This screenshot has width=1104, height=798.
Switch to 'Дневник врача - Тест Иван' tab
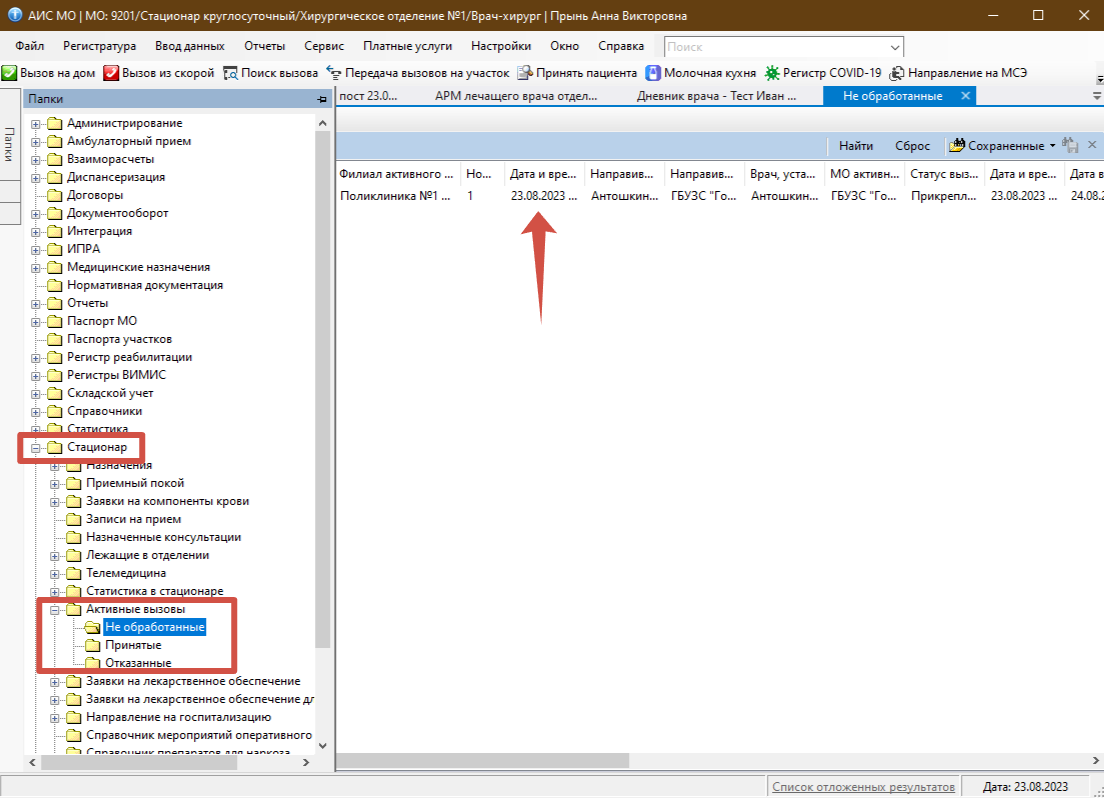pyautogui.click(x=716, y=96)
